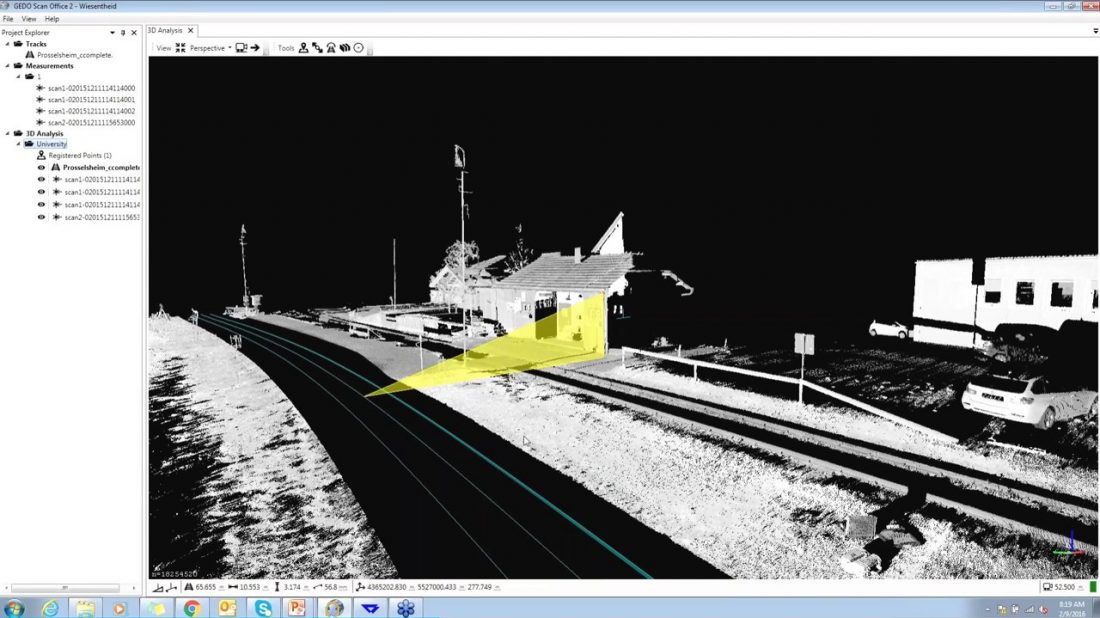Click the camera export icon after Perspective
The width and height of the screenshot is (1100, 618).
pyautogui.click(x=241, y=47)
